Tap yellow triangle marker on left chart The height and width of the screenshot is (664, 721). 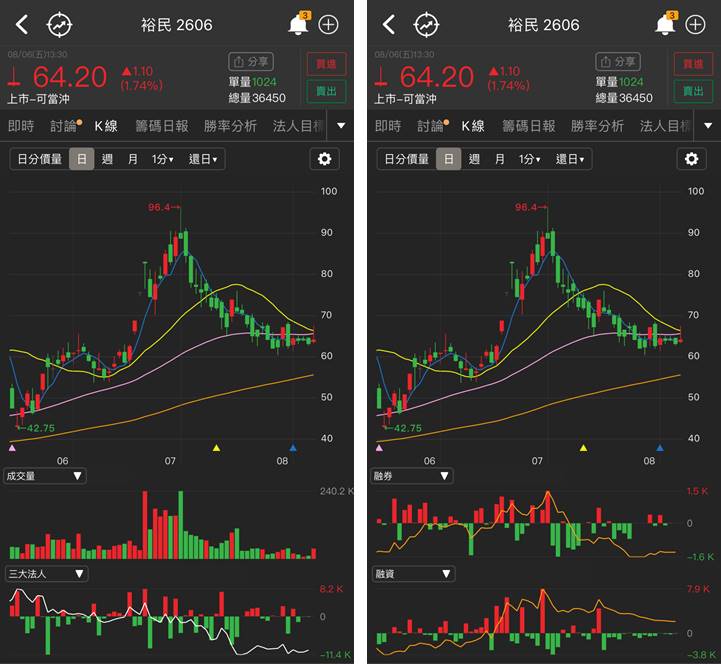(216, 447)
